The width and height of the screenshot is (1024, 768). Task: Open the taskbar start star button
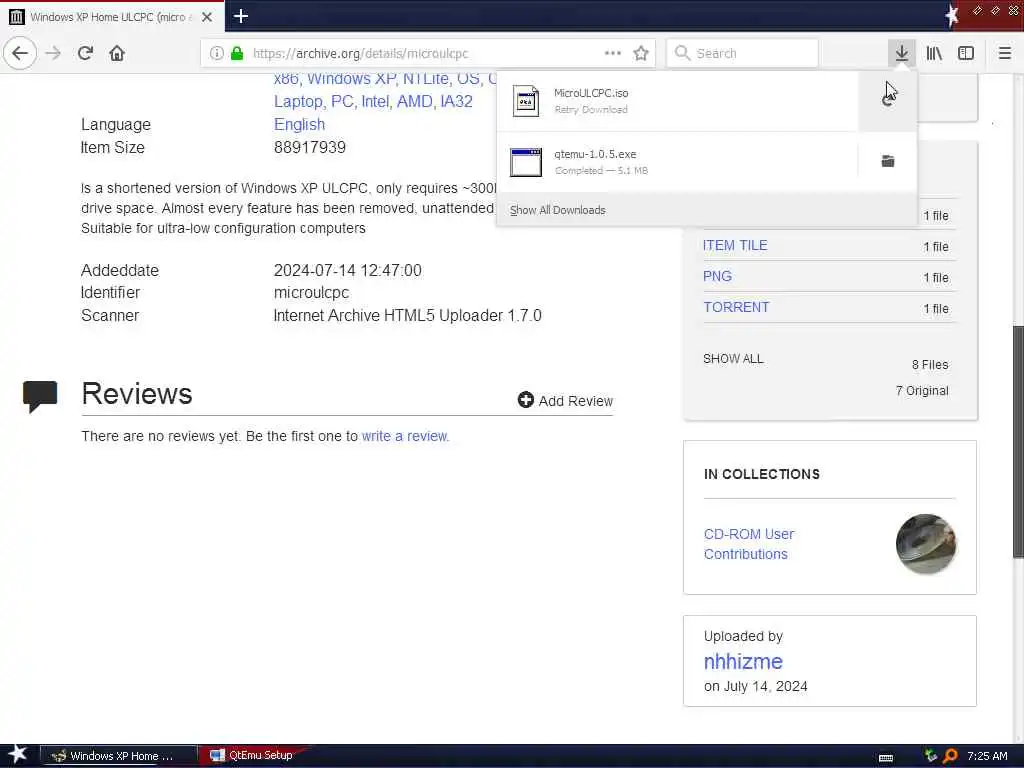(17, 755)
